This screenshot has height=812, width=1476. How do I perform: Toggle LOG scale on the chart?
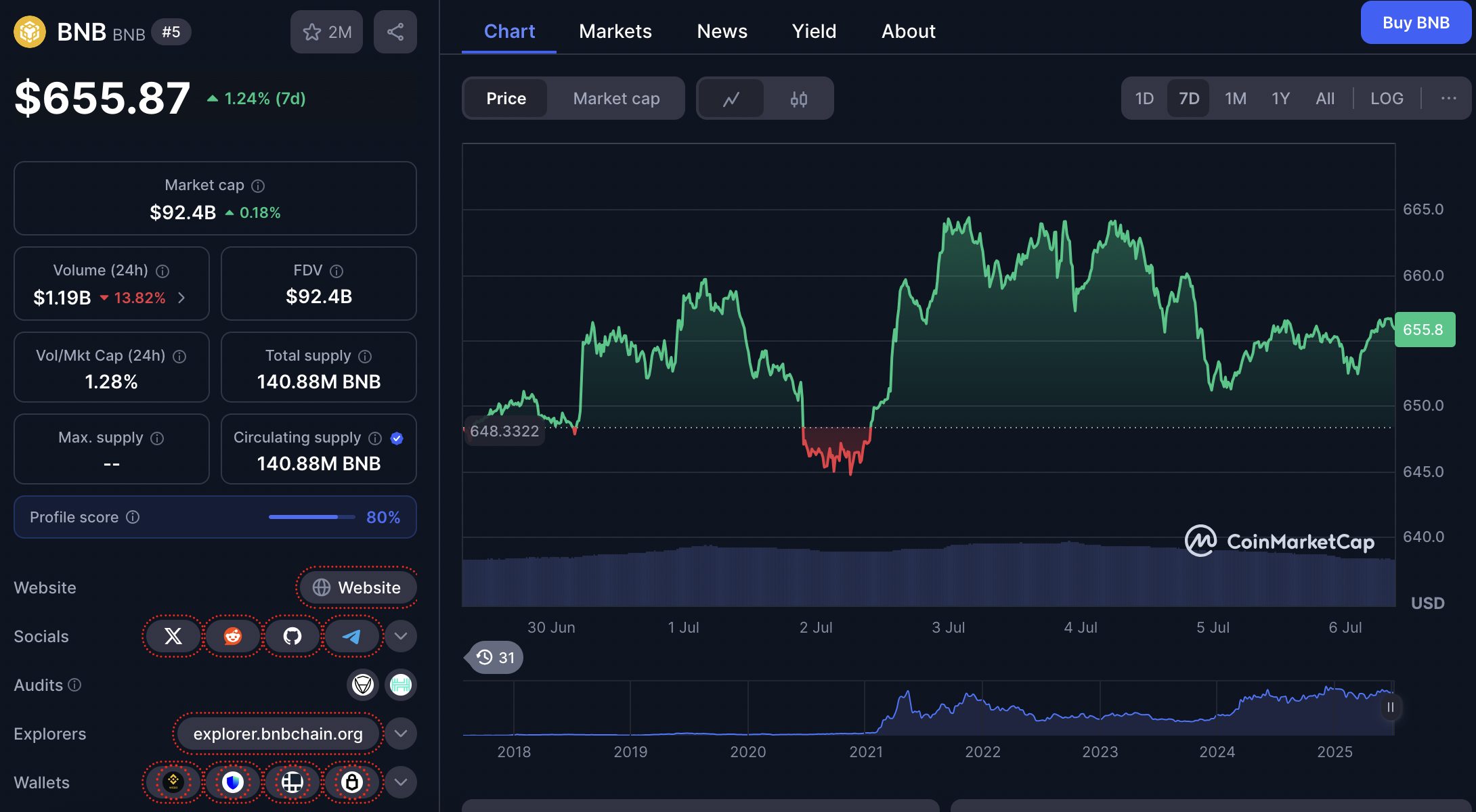pos(1387,99)
